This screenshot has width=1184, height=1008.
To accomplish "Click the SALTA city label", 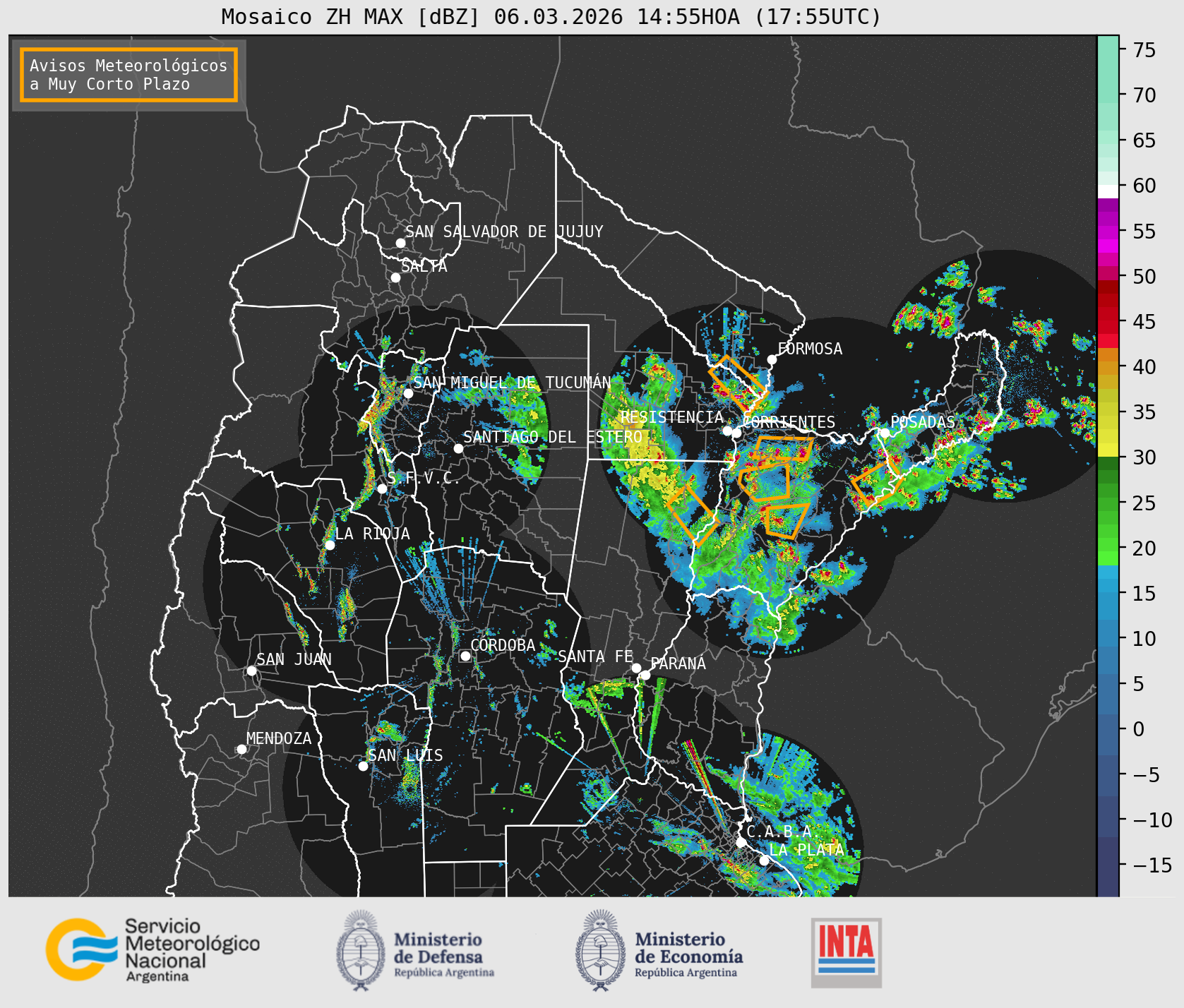I will tap(424, 266).
